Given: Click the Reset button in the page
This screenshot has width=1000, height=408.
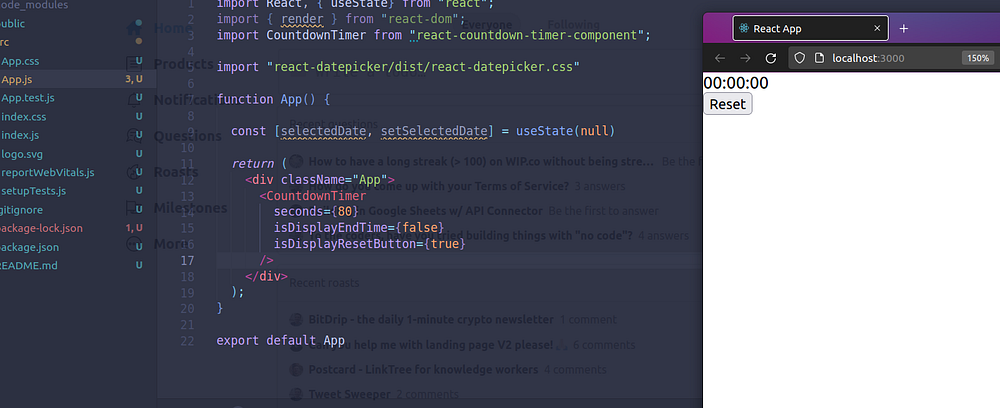Looking at the screenshot, I should (728, 104).
